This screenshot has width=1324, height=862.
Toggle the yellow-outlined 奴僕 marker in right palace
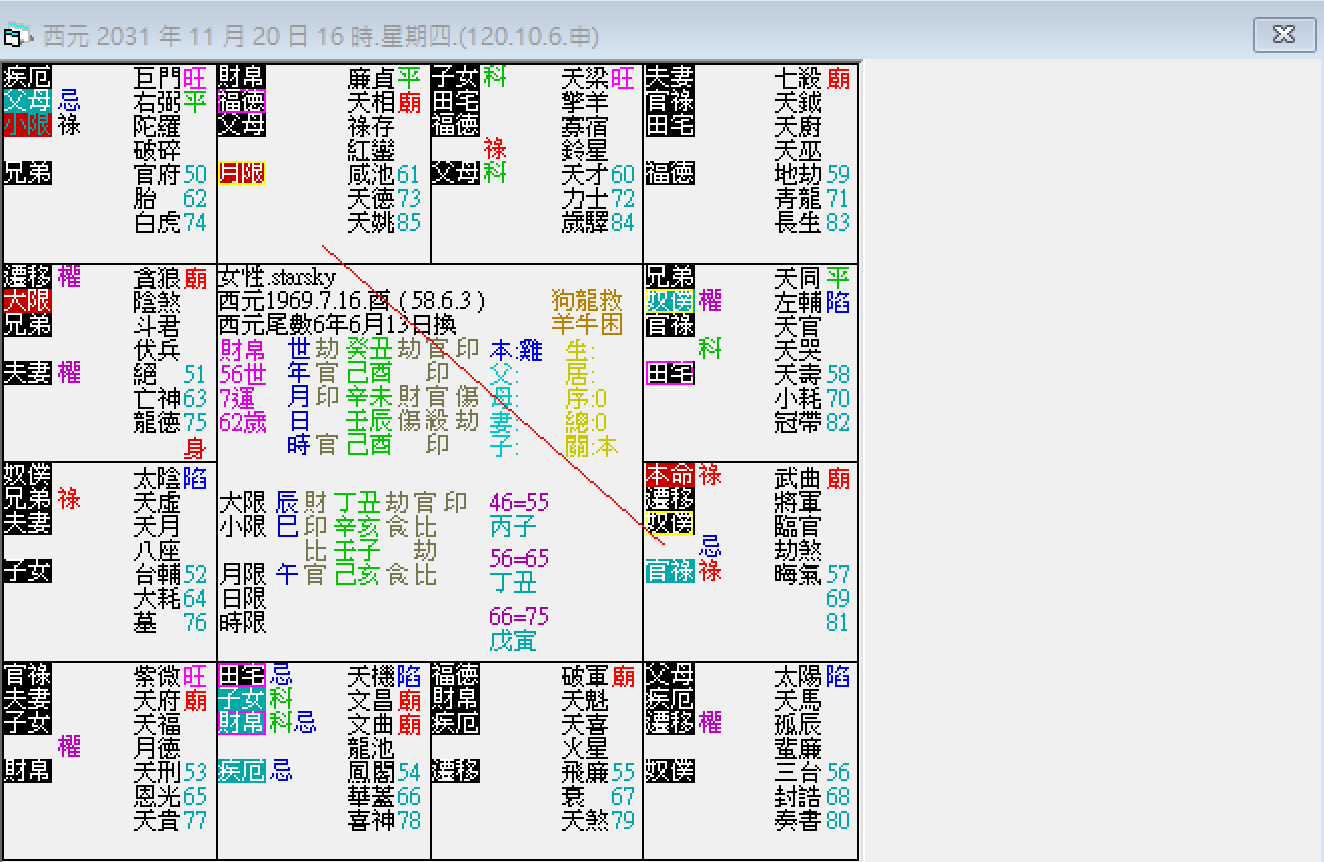tap(668, 522)
